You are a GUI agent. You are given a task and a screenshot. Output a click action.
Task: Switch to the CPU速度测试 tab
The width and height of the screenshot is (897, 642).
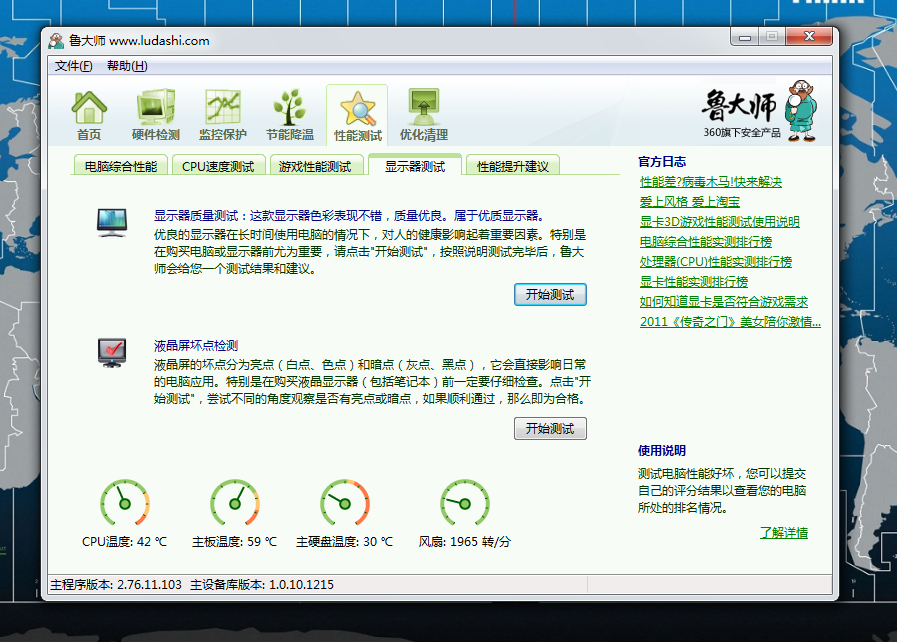[218, 166]
